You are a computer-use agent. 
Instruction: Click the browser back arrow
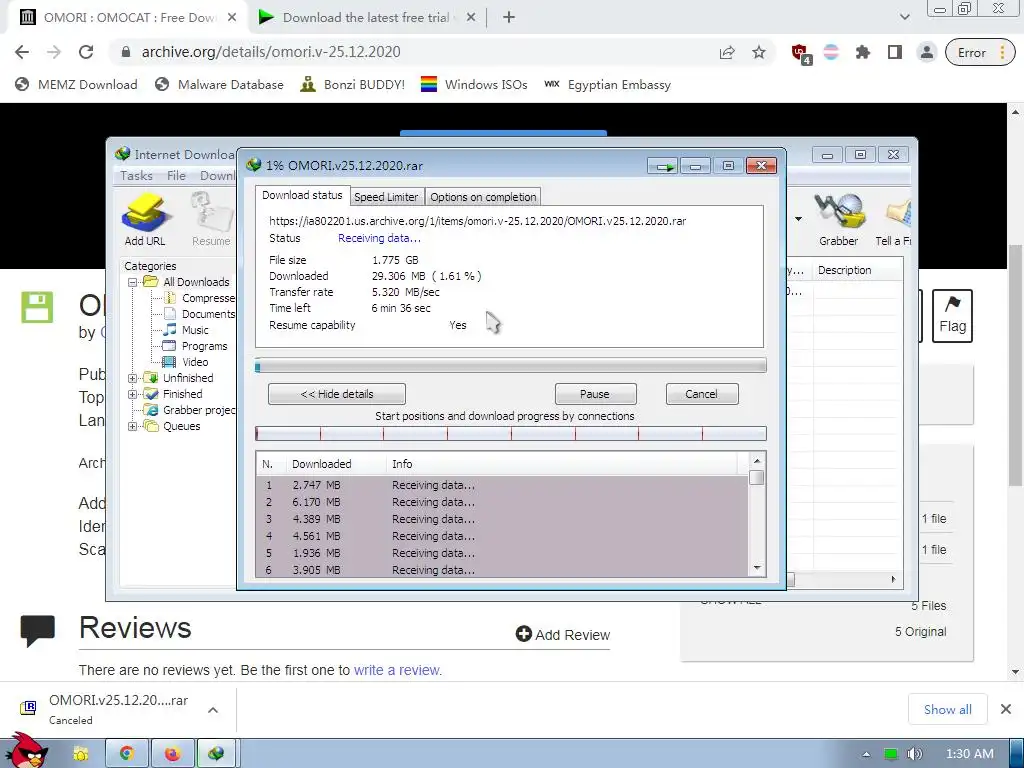coord(22,52)
